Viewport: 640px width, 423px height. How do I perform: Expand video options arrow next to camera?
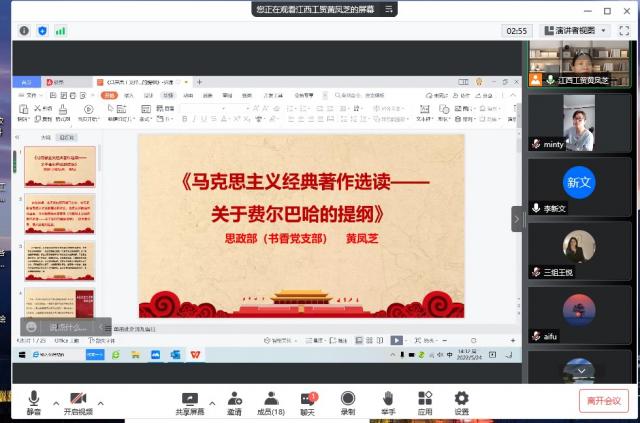(100, 401)
